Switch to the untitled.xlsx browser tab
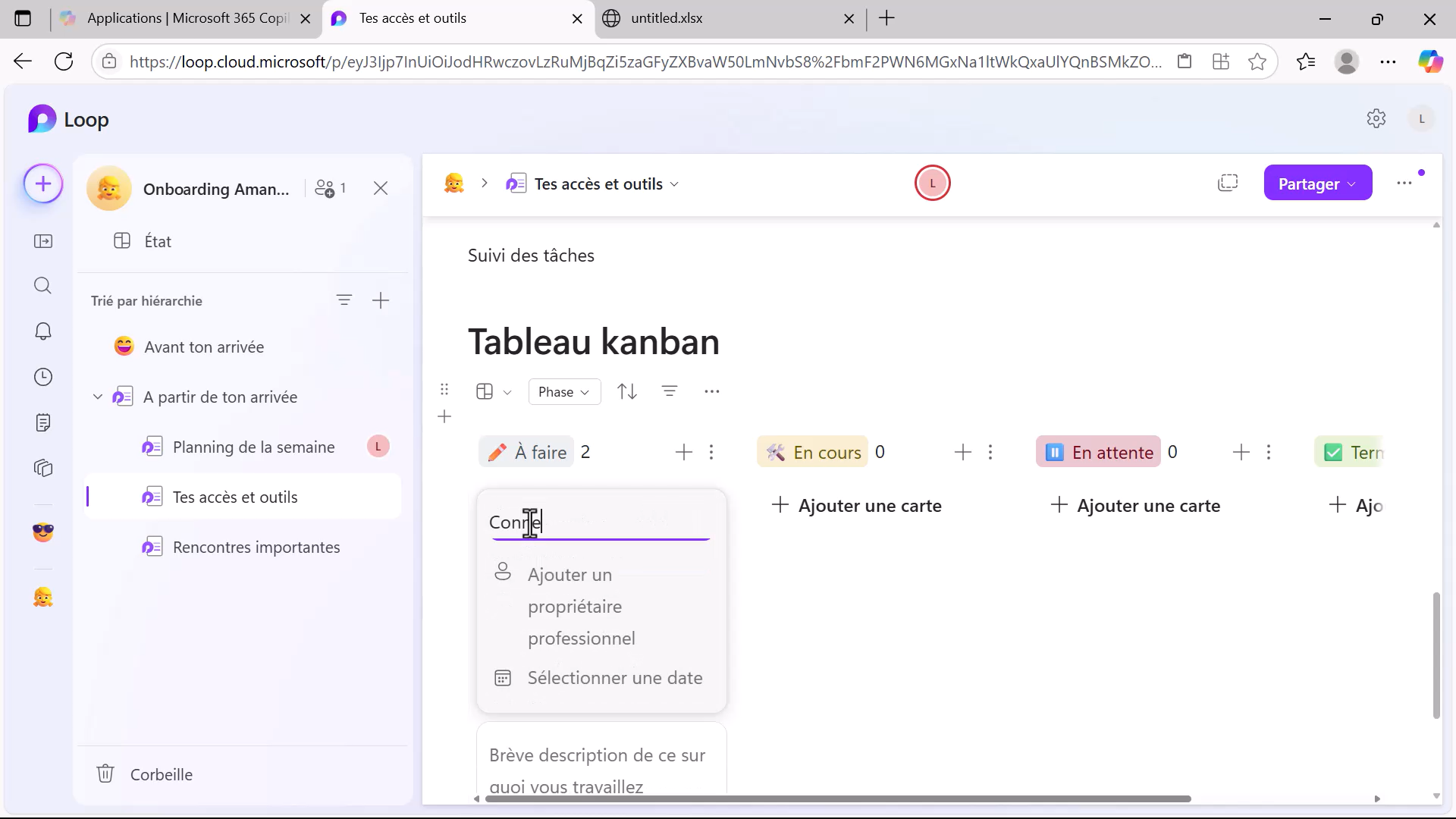Image resolution: width=1456 pixels, height=819 pixels. [667, 18]
